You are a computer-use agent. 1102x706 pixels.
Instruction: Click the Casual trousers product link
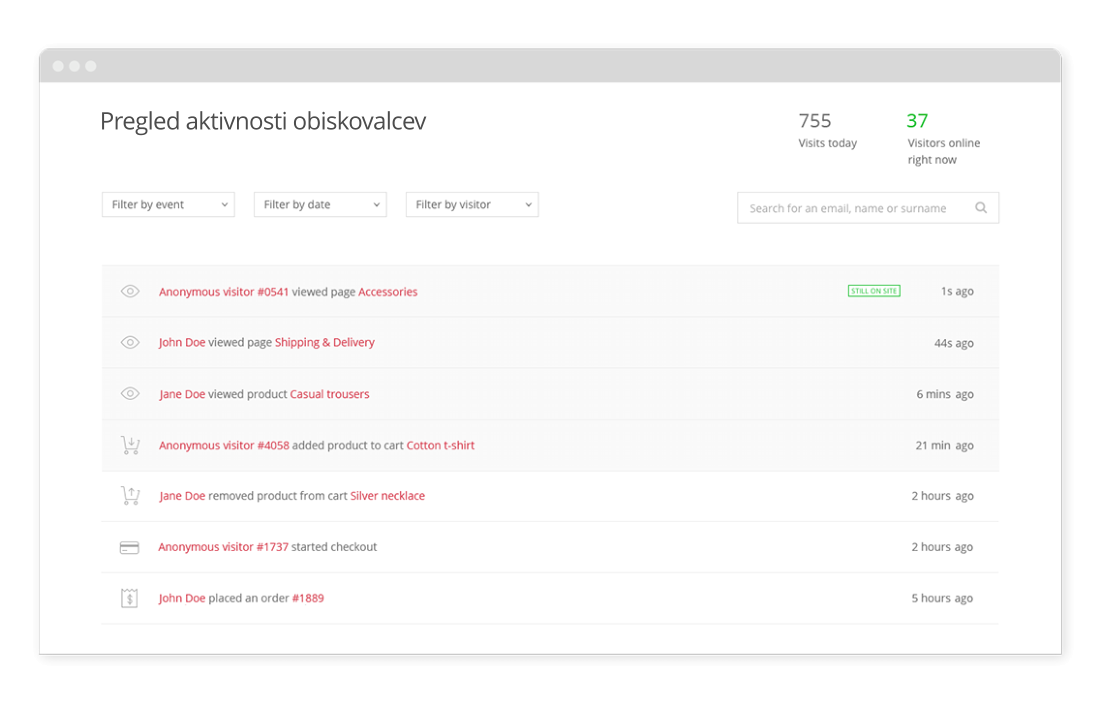[329, 394]
